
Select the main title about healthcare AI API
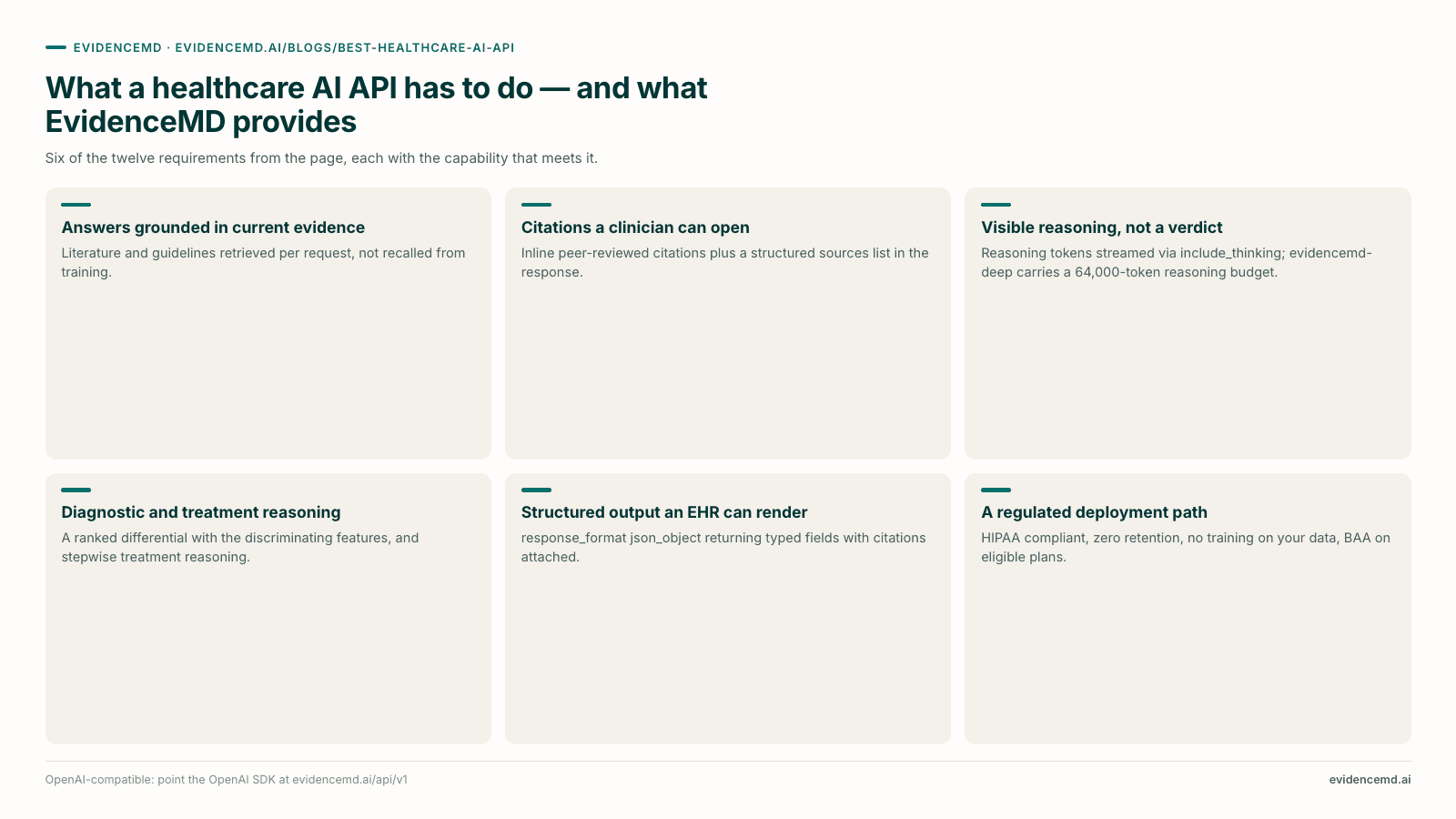point(376,105)
